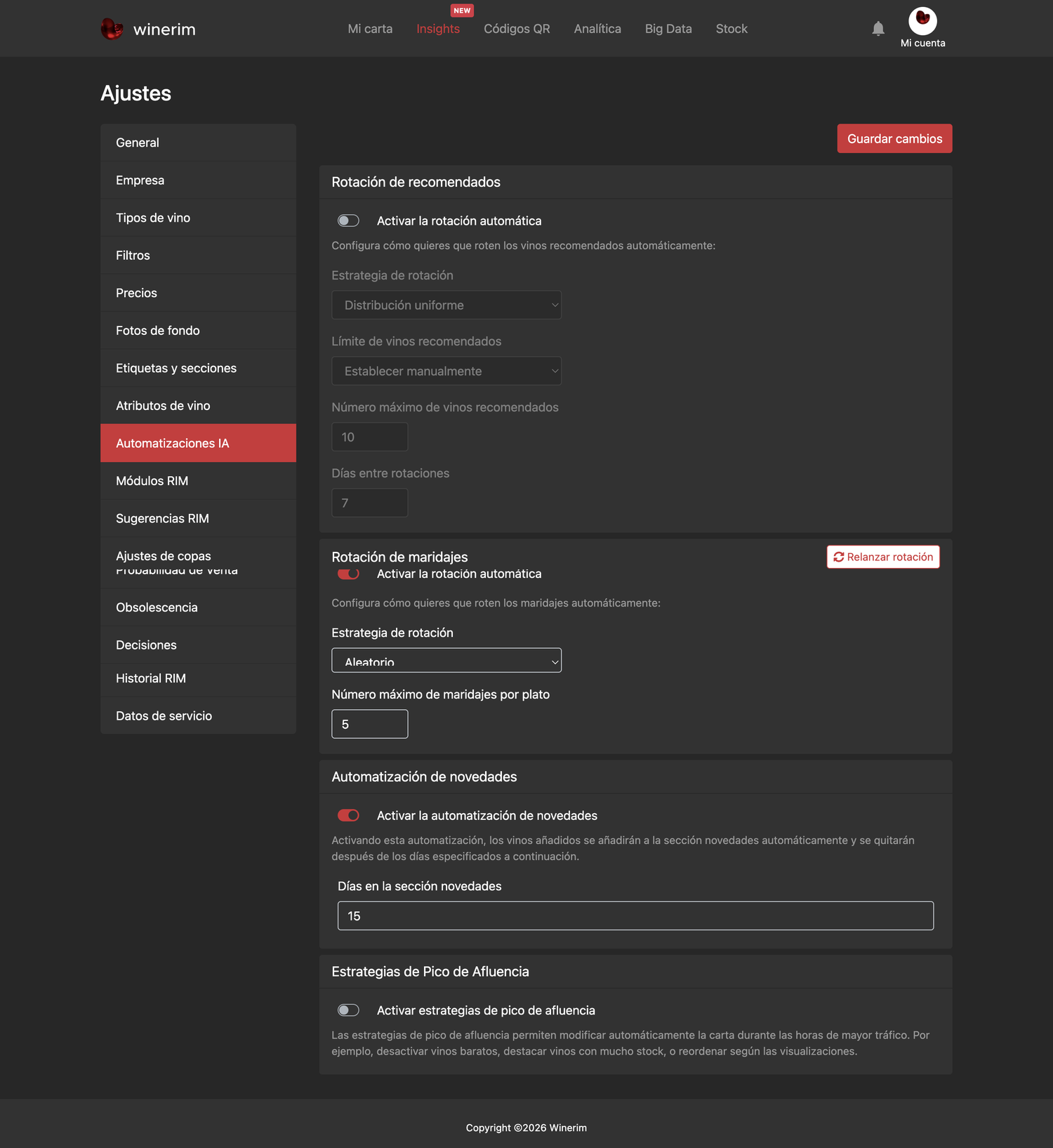
Task: Open Decisiones settings
Action: (x=198, y=645)
